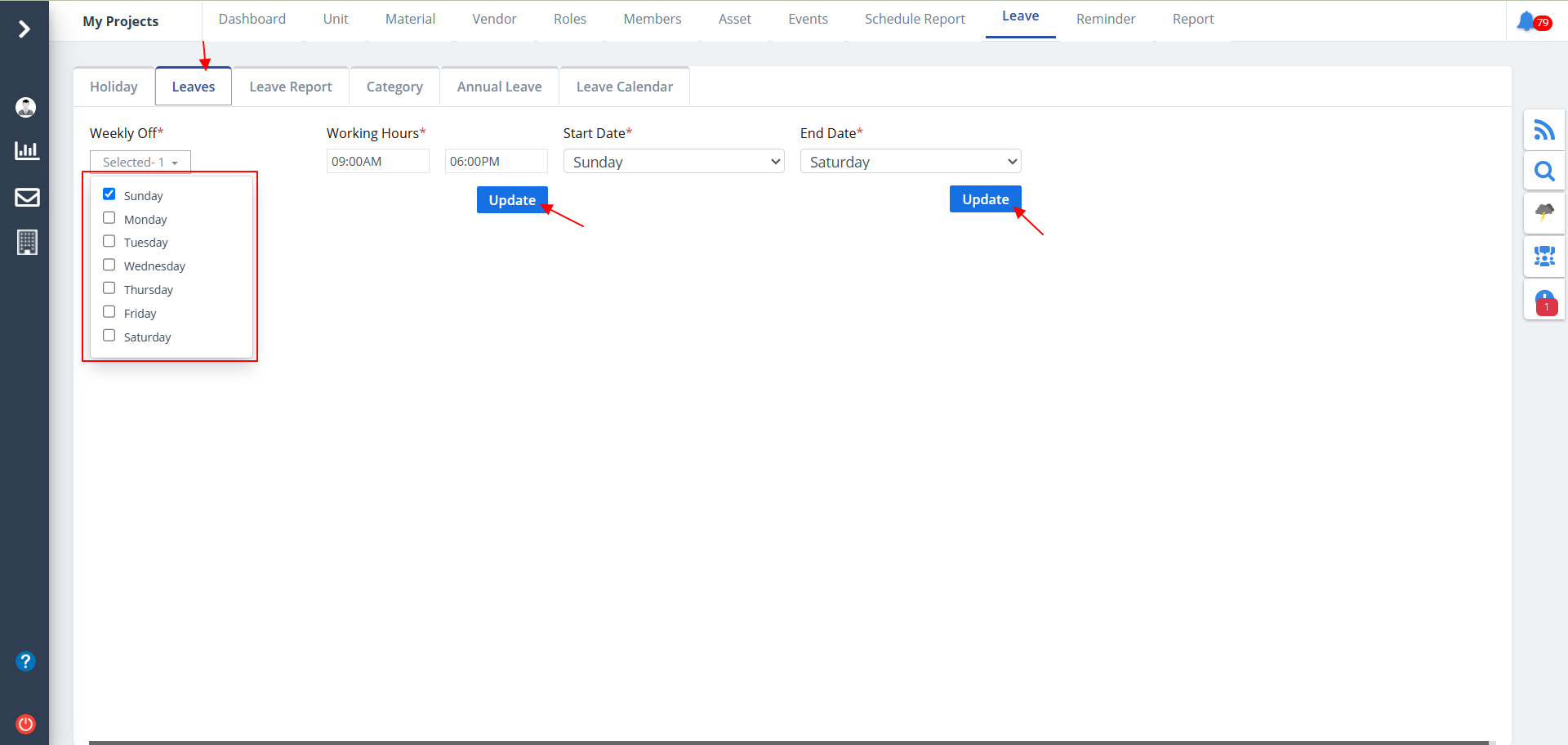
Task: Open the RSS feed icon
Action: [1543, 130]
